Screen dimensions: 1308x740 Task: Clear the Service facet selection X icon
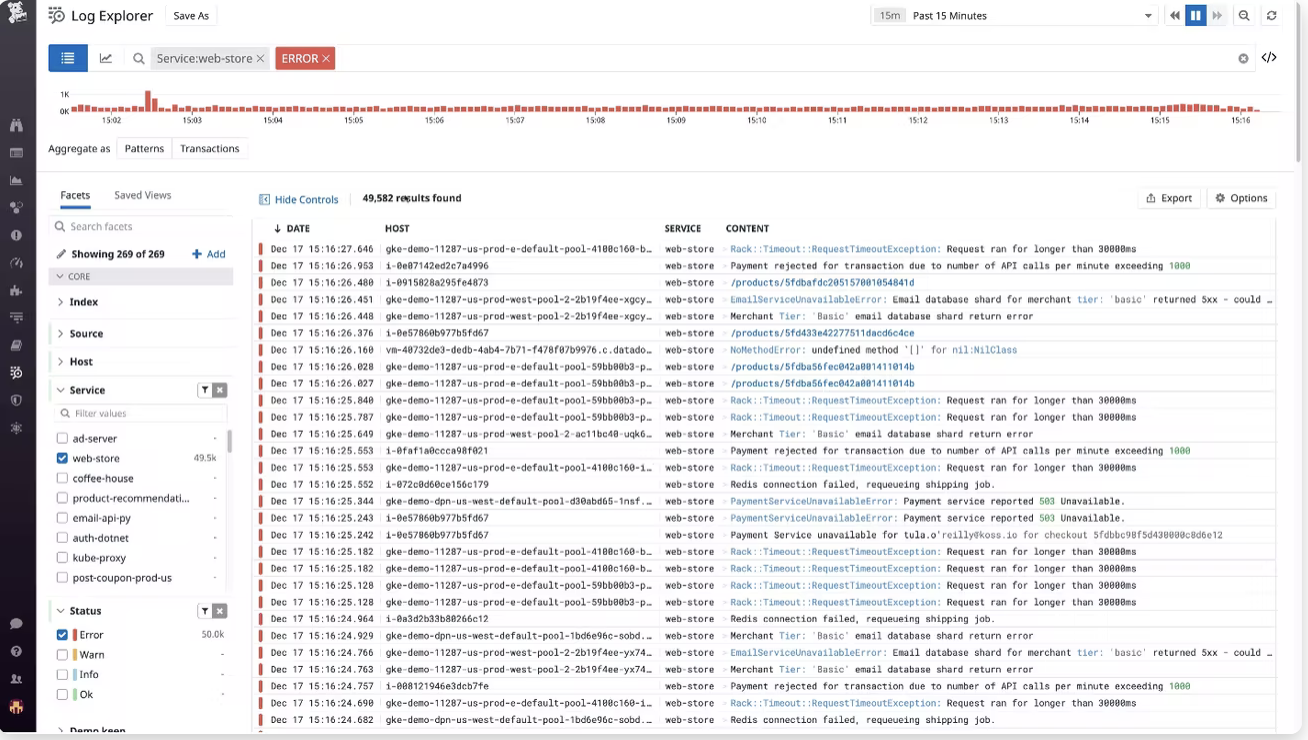[x=220, y=390]
